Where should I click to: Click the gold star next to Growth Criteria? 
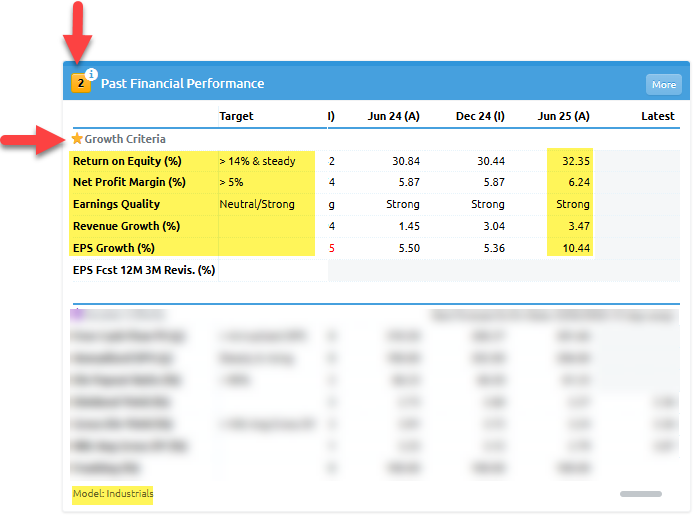point(77,139)
